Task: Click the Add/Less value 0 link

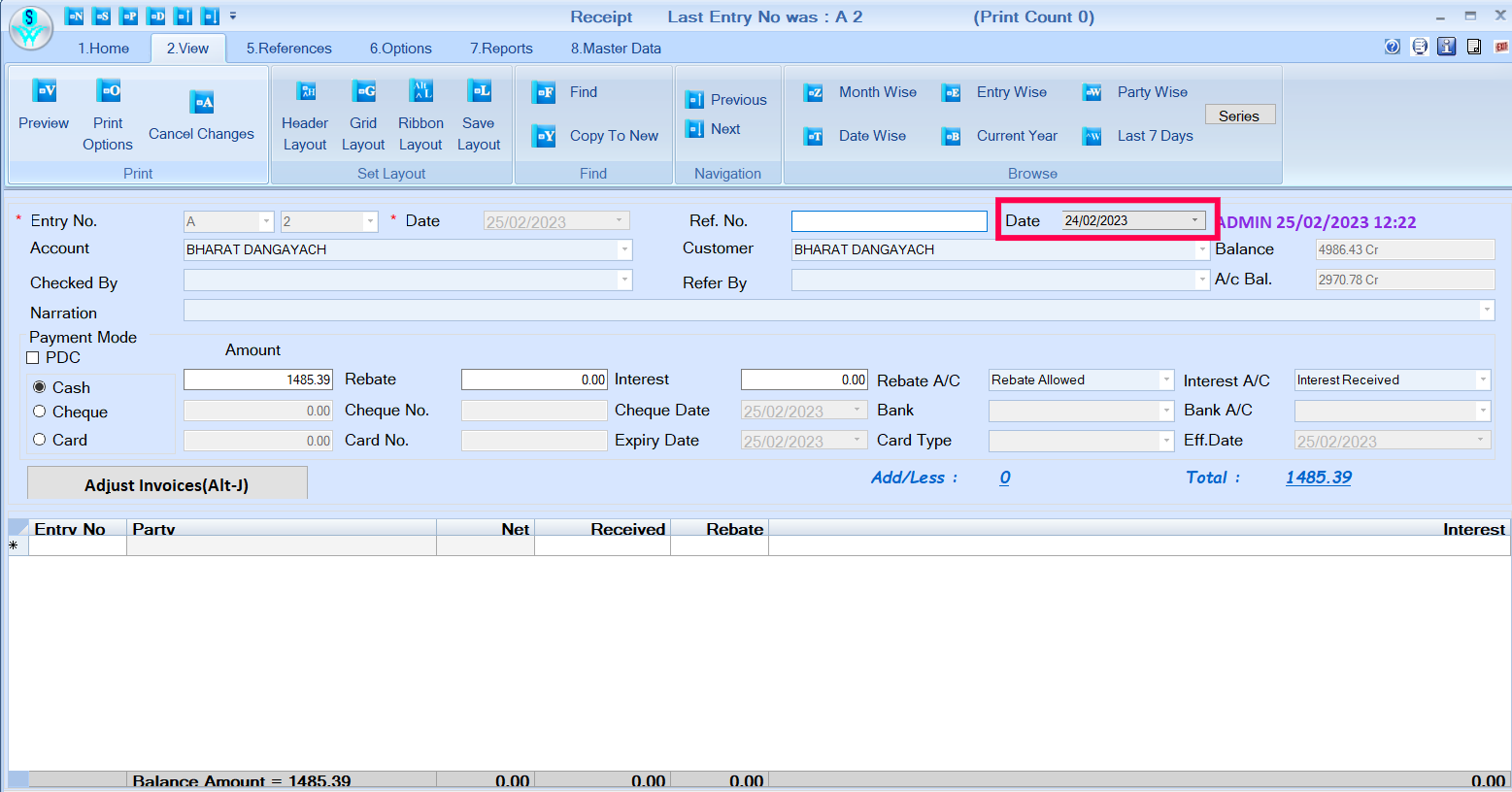Action: [1005, 478]
